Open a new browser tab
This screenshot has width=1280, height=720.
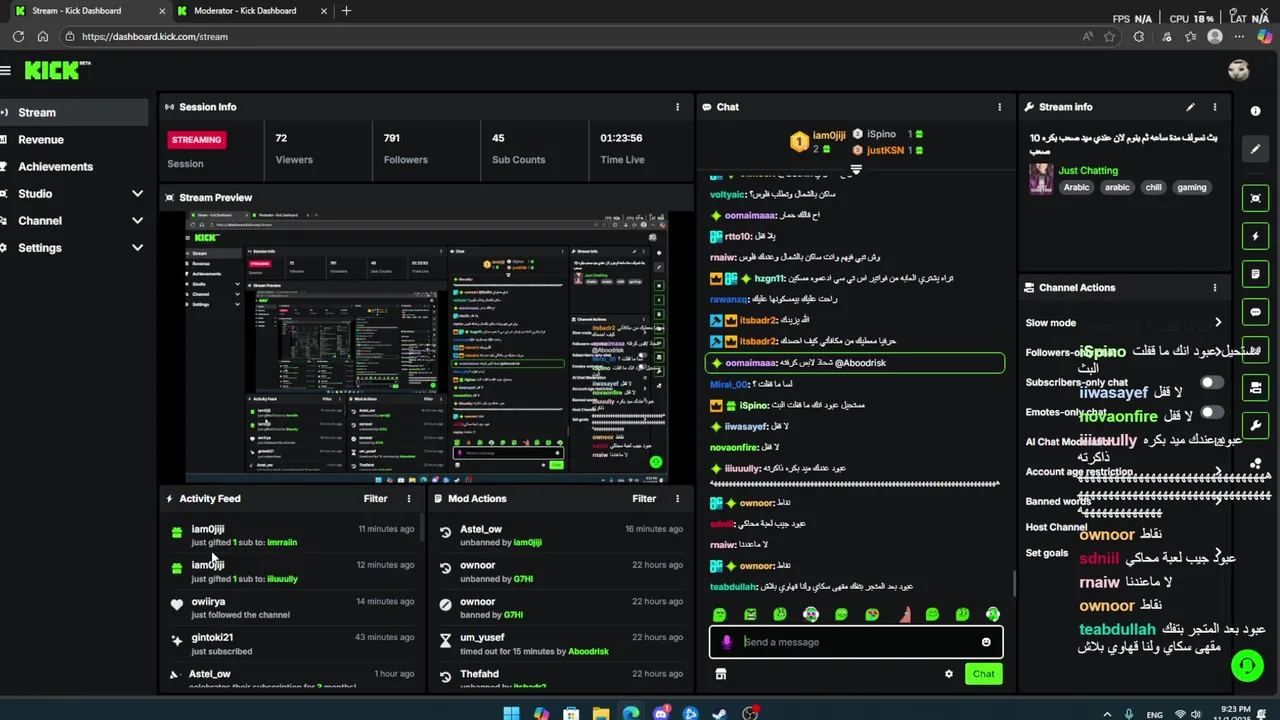point(346,11)
